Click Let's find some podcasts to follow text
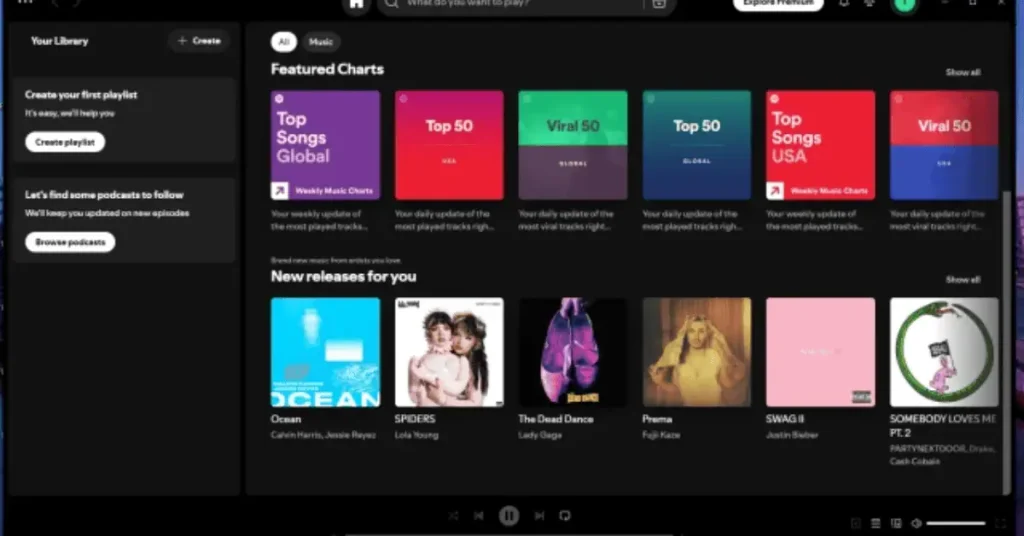 coord(104,195)
